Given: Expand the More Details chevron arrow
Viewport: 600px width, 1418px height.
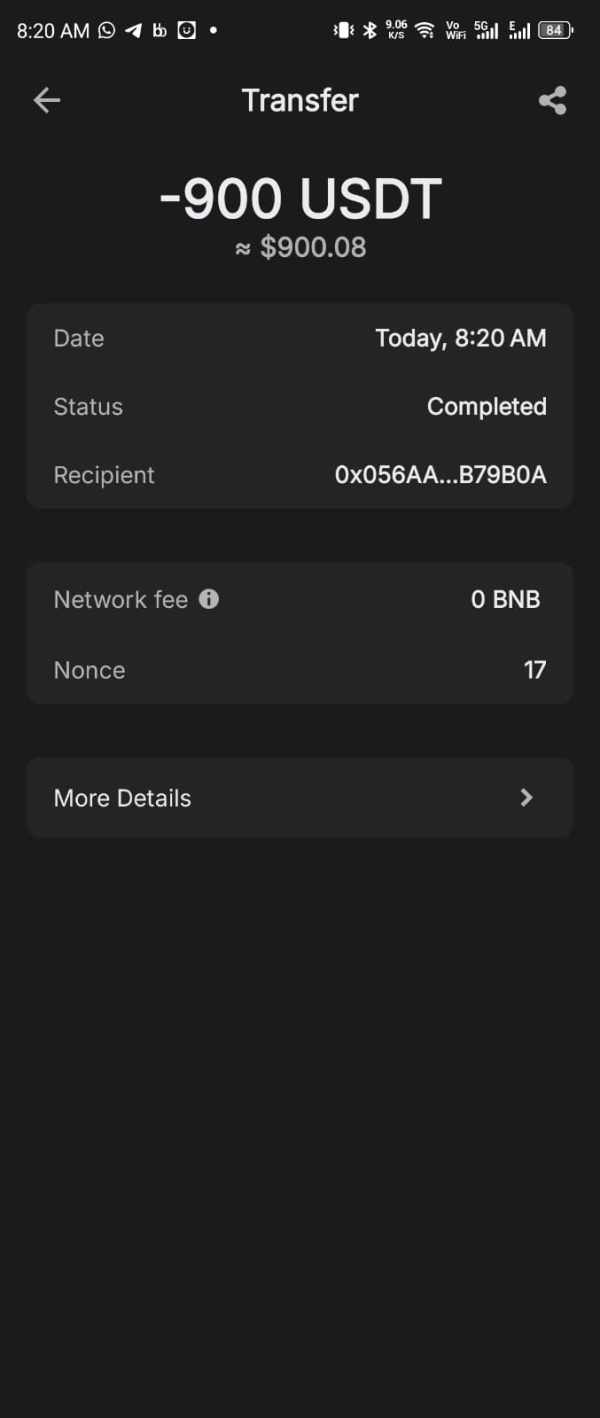Looking at the screenshot, I should point(526,797).
